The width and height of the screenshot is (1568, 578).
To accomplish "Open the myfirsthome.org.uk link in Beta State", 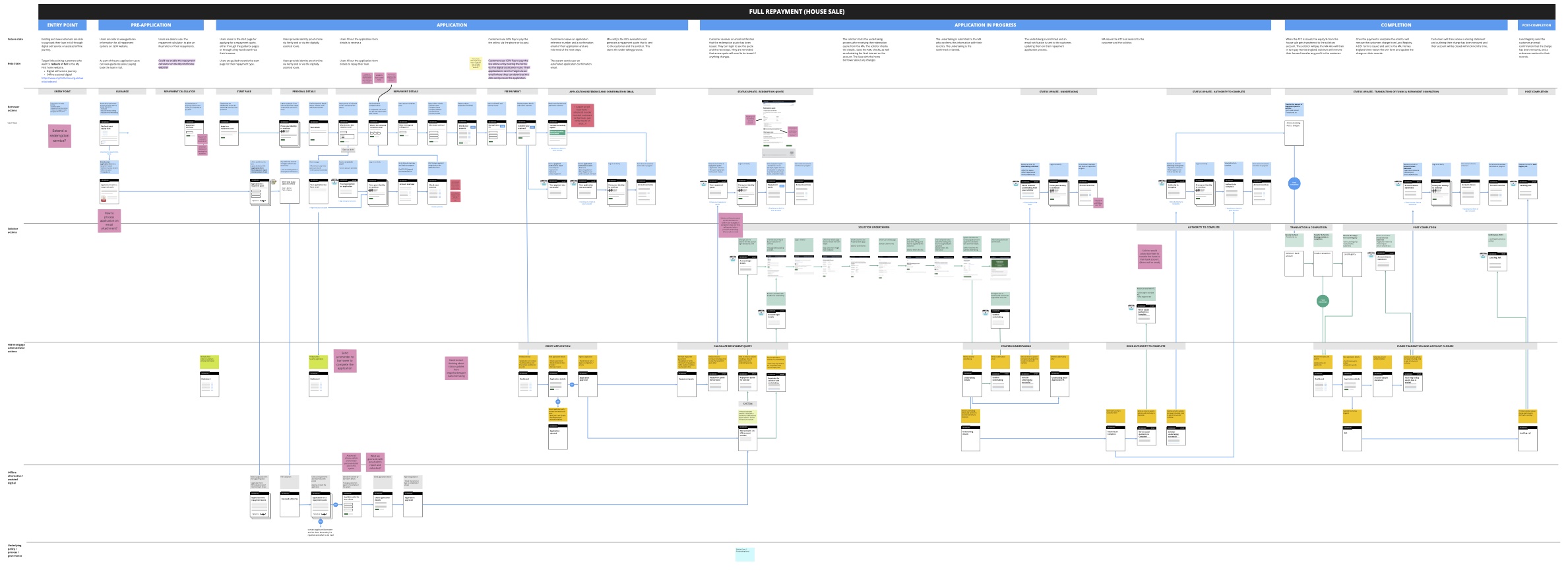I will [x=62, y=79].
